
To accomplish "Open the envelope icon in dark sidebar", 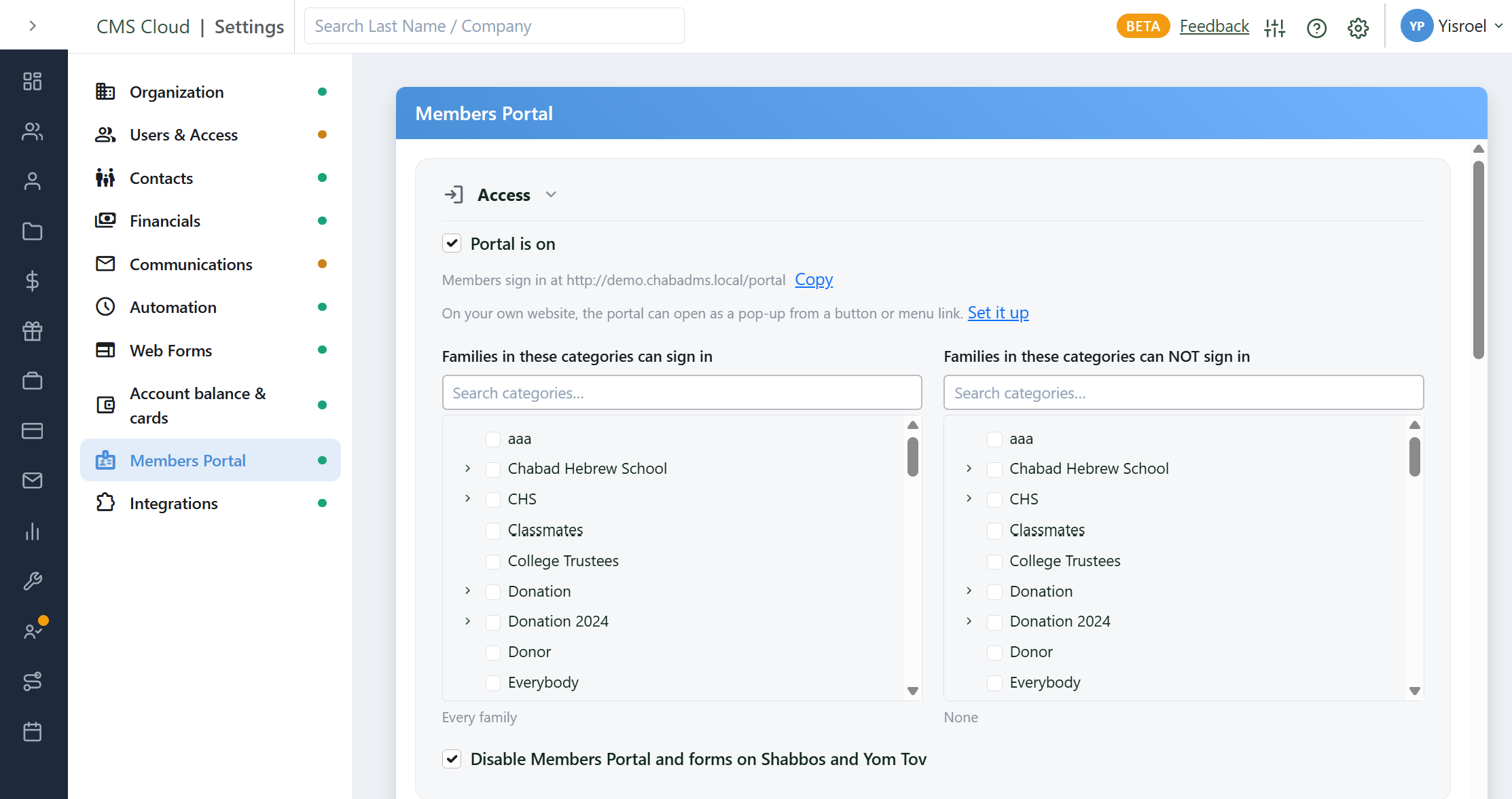I will click(33, 481).
